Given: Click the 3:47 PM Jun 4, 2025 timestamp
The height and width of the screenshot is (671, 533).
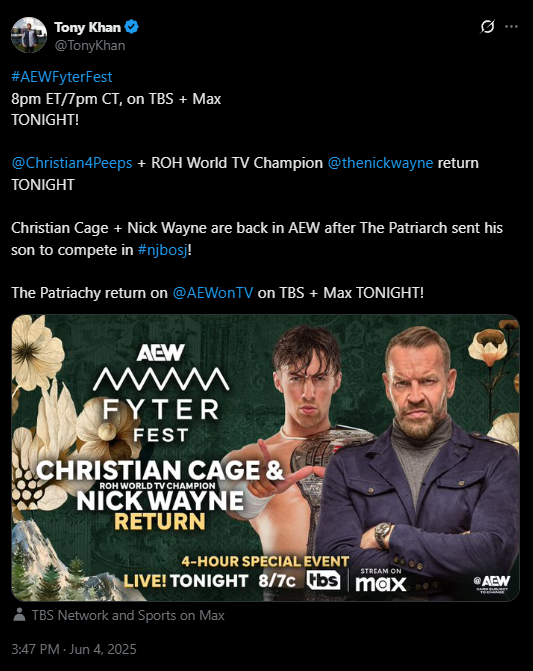Looking at the screenshot, I should [74, 649].
